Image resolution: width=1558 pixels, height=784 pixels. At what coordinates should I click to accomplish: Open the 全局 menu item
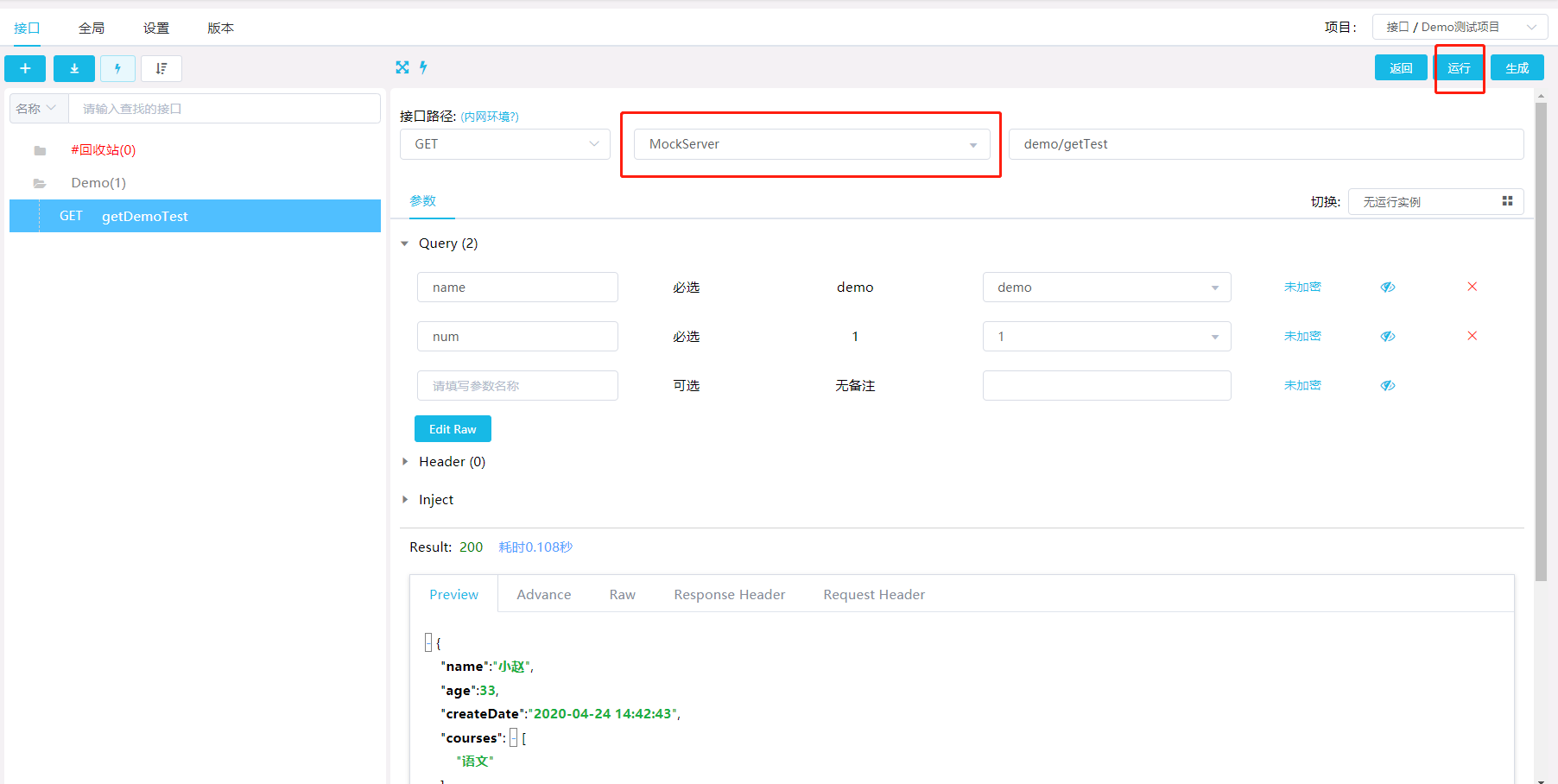92,28
